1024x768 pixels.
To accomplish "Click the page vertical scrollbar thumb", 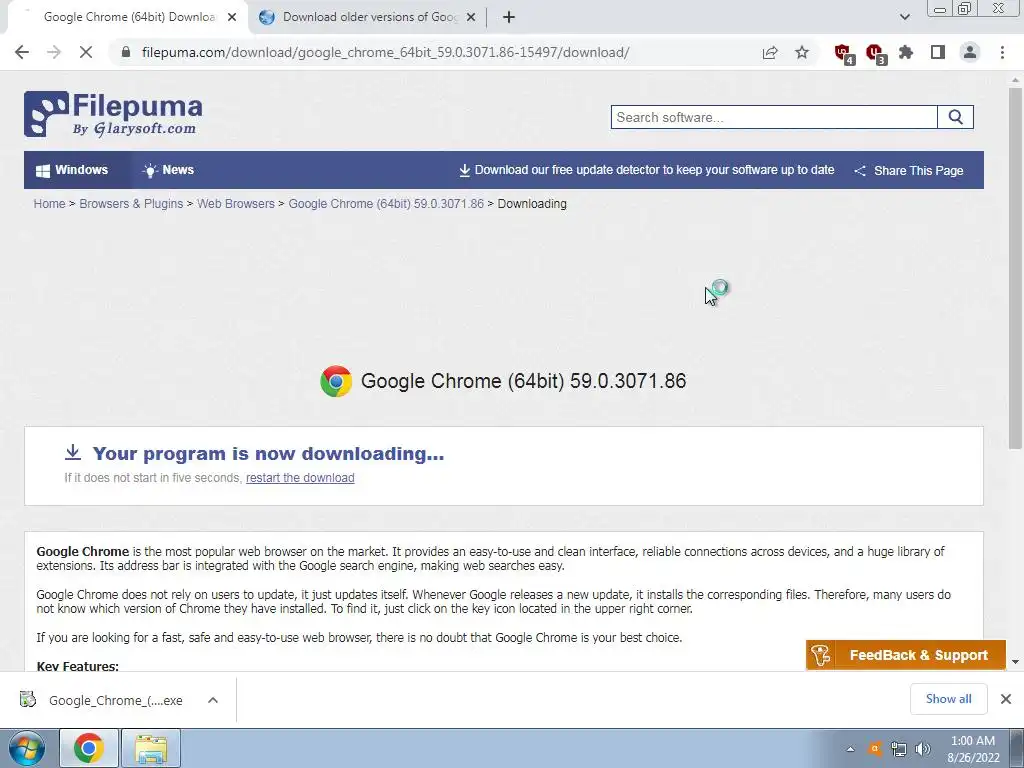I will 1015,268.
